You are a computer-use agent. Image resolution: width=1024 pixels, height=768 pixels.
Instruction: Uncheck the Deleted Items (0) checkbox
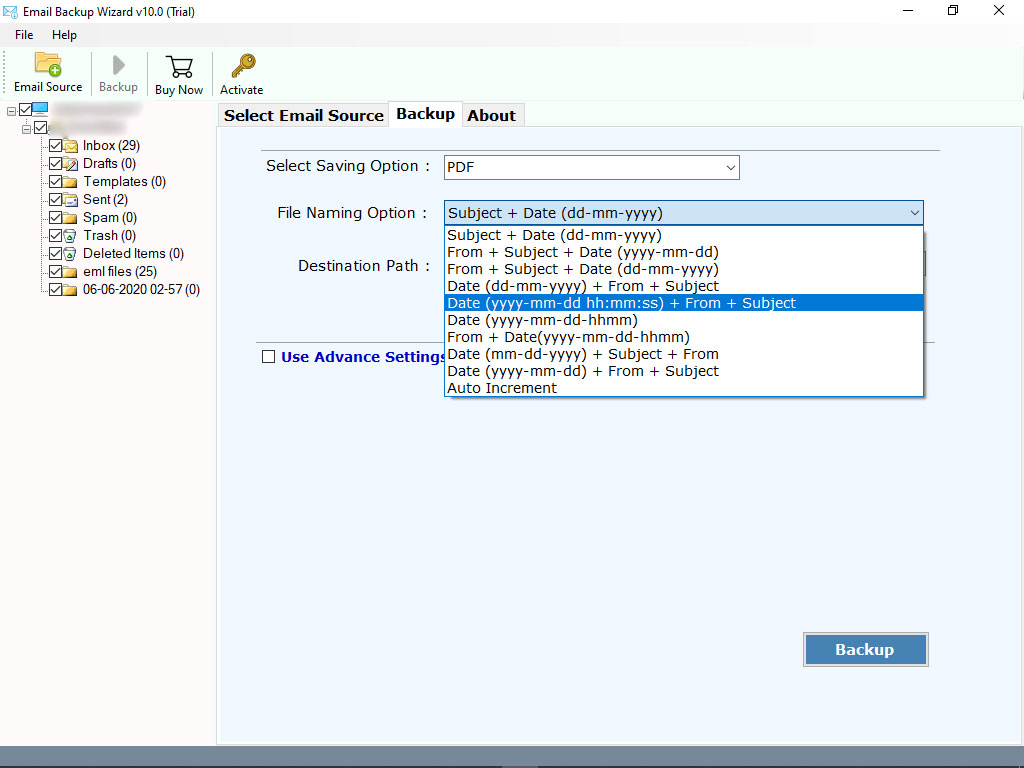(56, 253)
